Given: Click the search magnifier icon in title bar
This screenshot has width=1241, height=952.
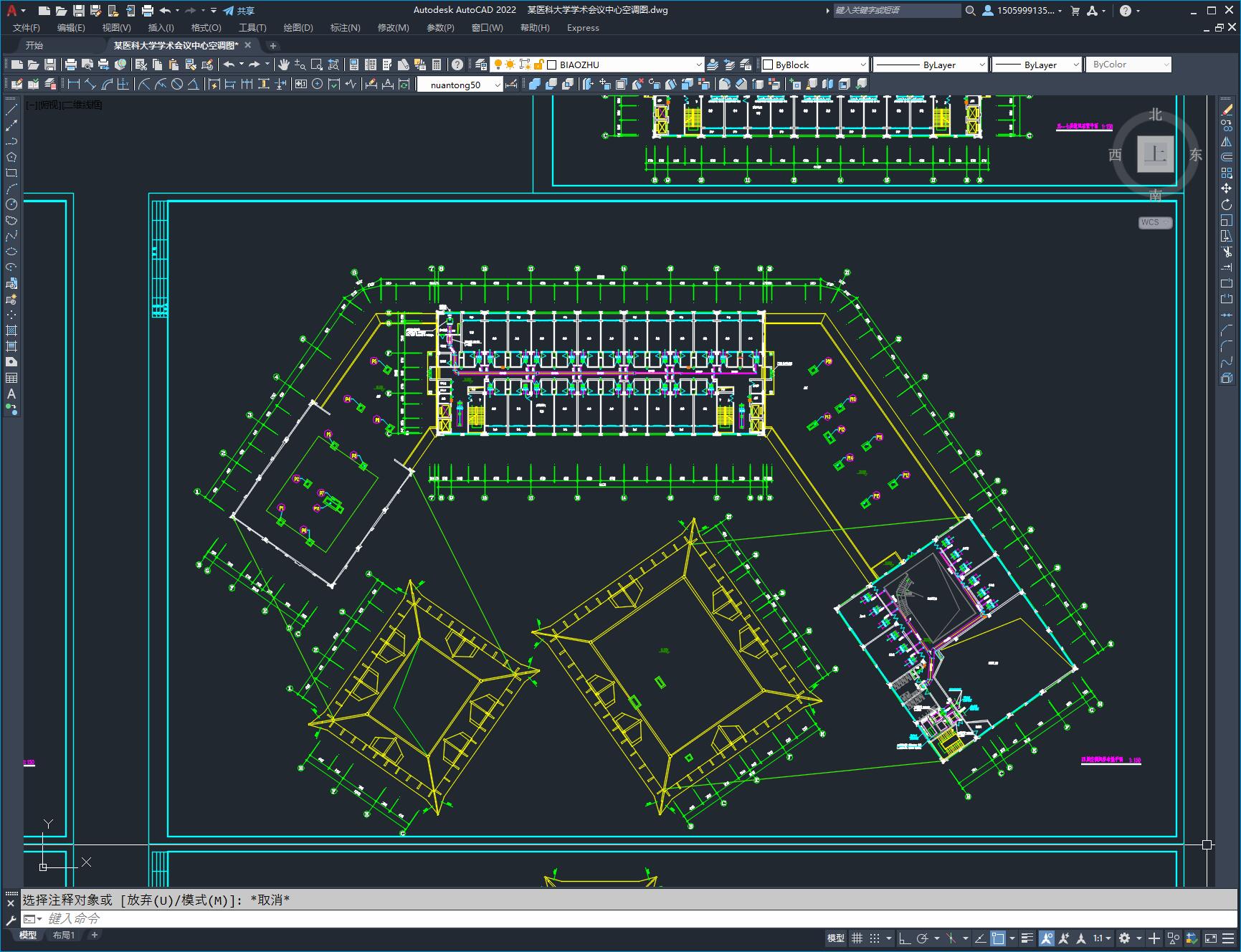Looking at the screenshot, I should coord(970,11).
